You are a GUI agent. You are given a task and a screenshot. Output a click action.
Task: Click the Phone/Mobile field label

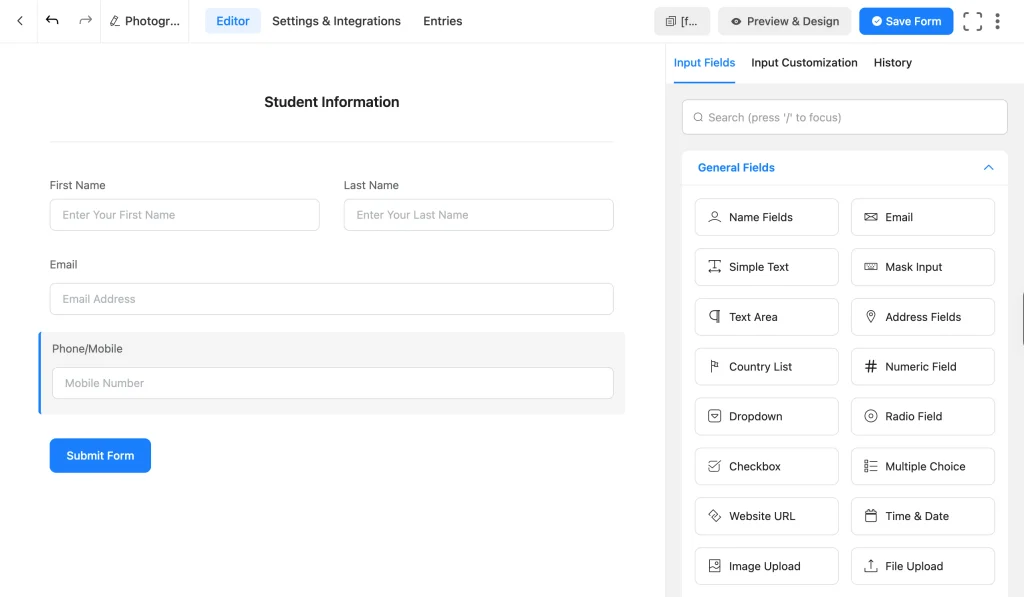tap(87, 349)
